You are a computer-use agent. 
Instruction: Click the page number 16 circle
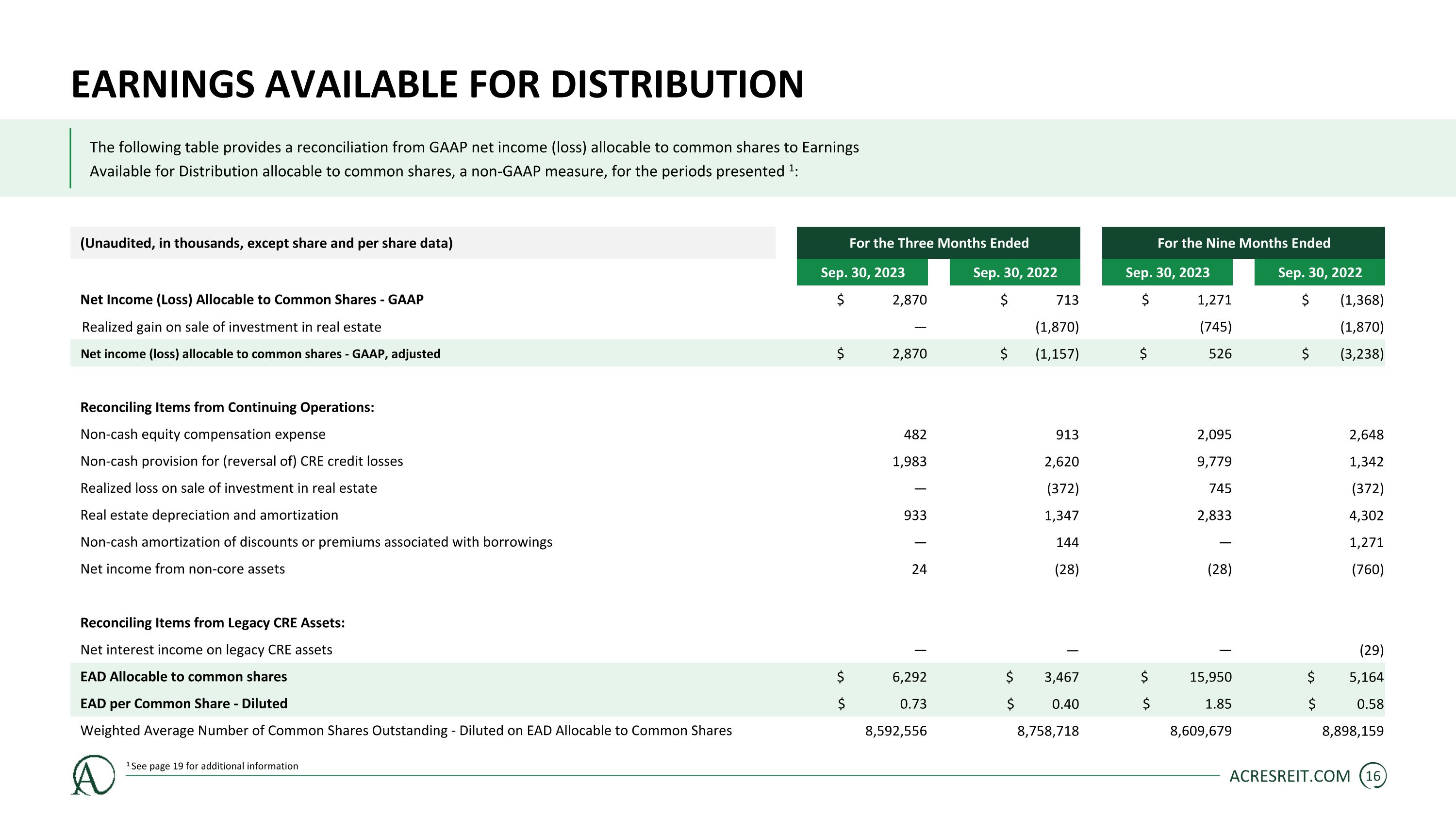(x=1373, y=776)
